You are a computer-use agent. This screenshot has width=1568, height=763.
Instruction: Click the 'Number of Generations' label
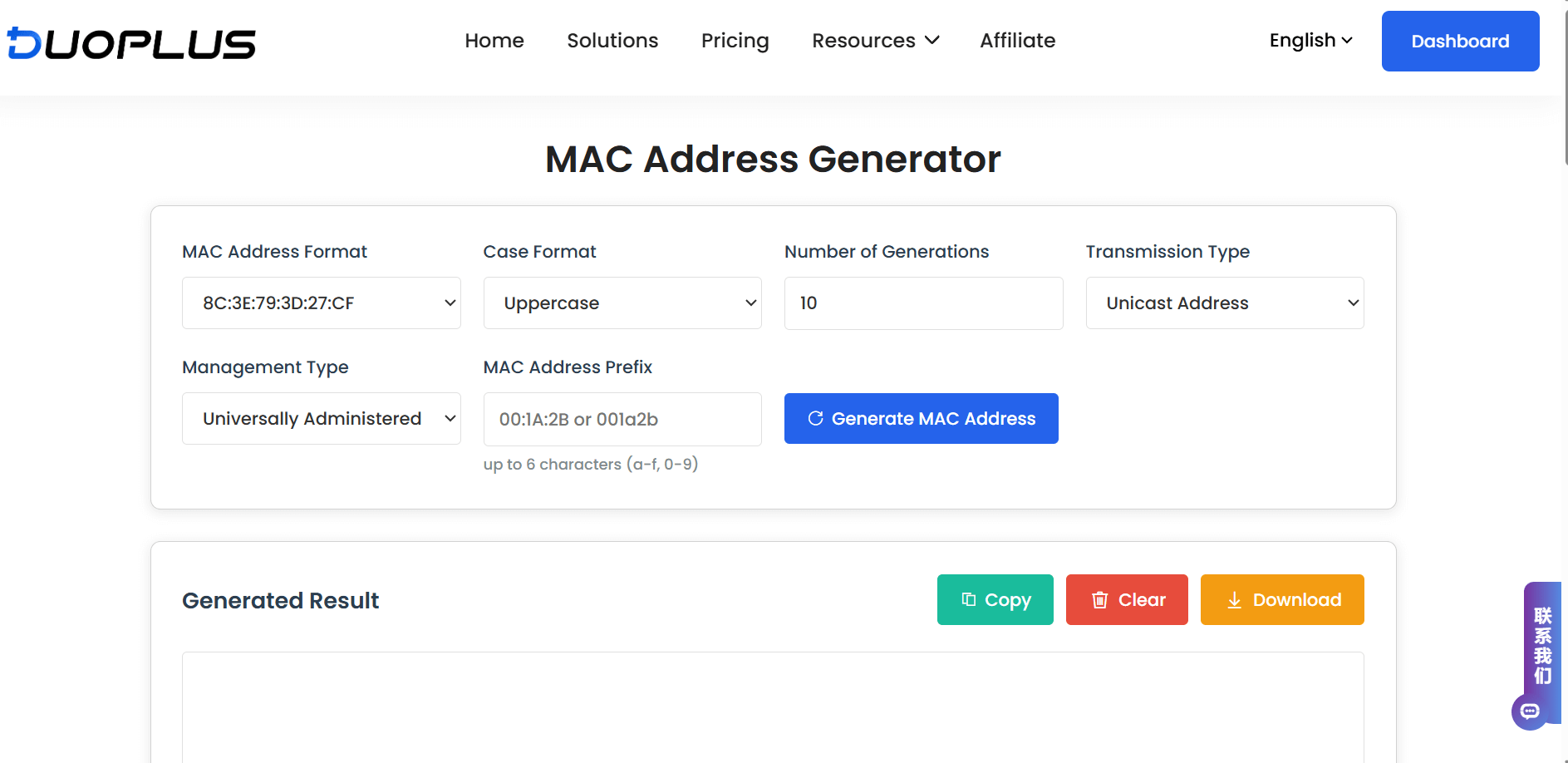pyautogui.click(x=887, y=252)
